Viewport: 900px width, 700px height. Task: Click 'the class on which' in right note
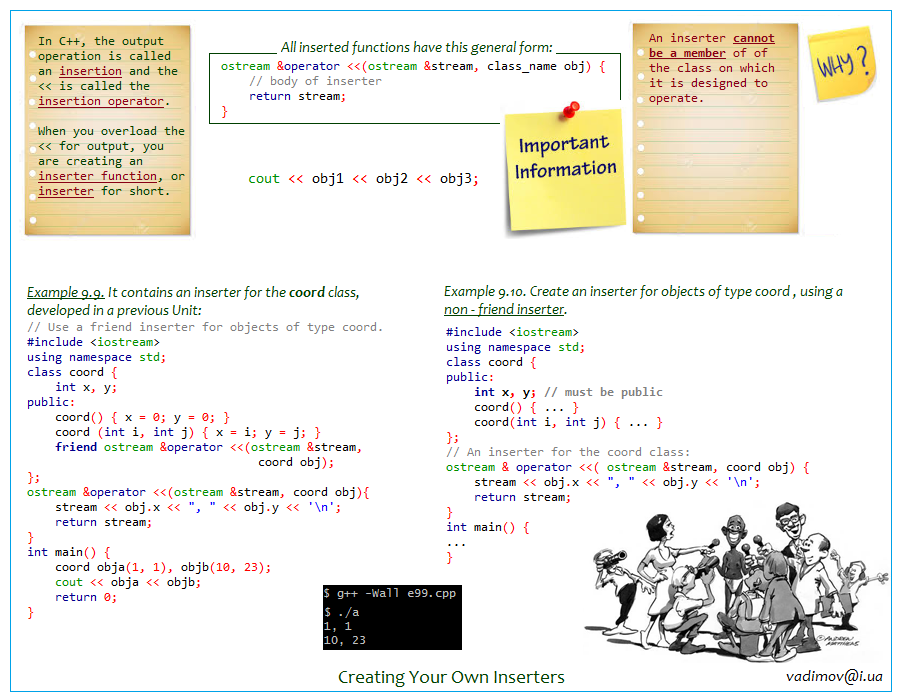coord(712,68)
